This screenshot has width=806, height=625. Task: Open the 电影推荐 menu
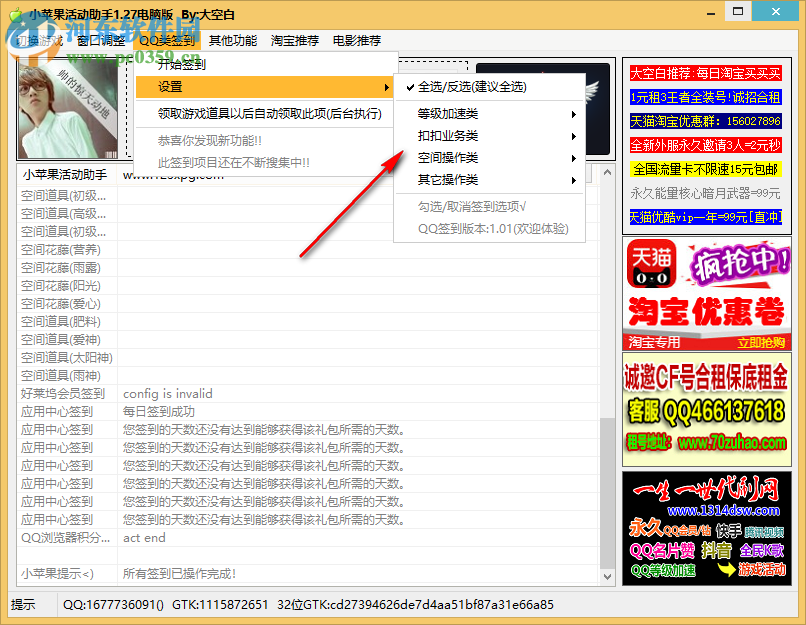(357, 41)
